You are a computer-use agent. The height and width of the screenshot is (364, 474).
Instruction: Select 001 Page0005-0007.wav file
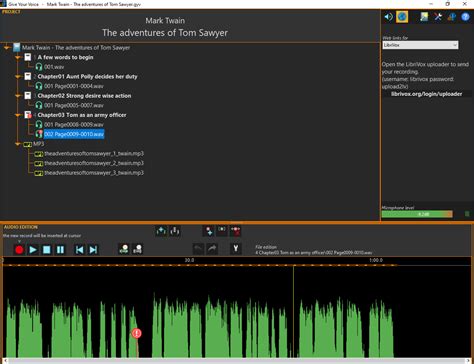[x=74, y=106]
